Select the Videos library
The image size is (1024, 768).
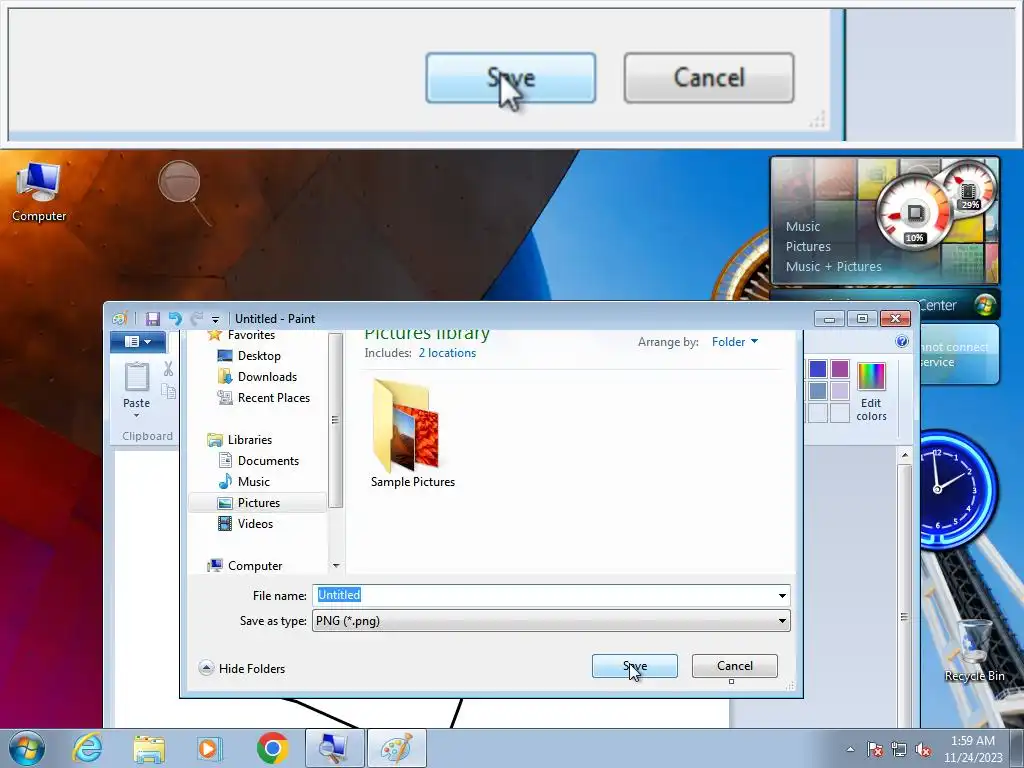point(255,524)
